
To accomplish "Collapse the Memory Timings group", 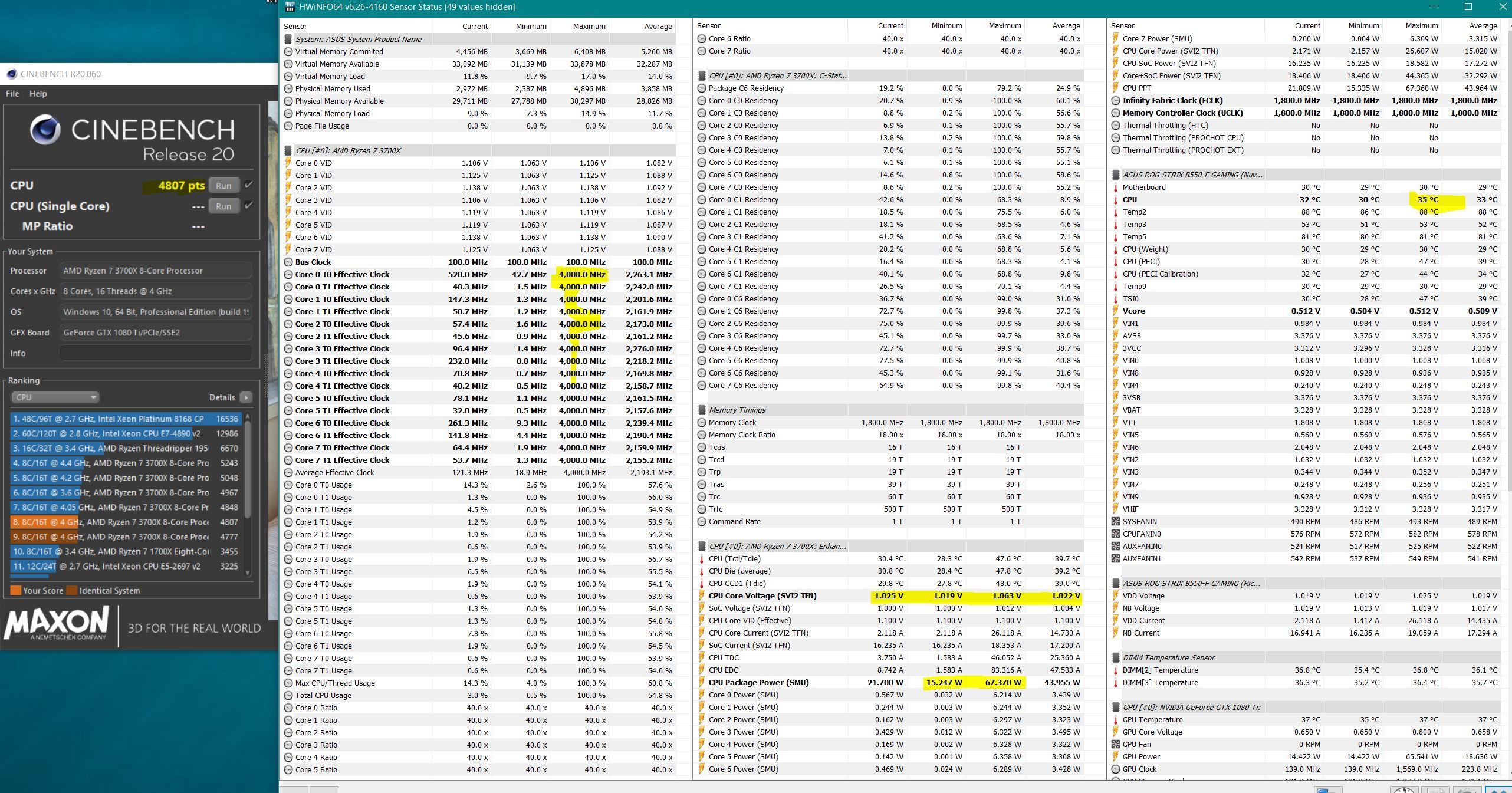I will (702, 410).
